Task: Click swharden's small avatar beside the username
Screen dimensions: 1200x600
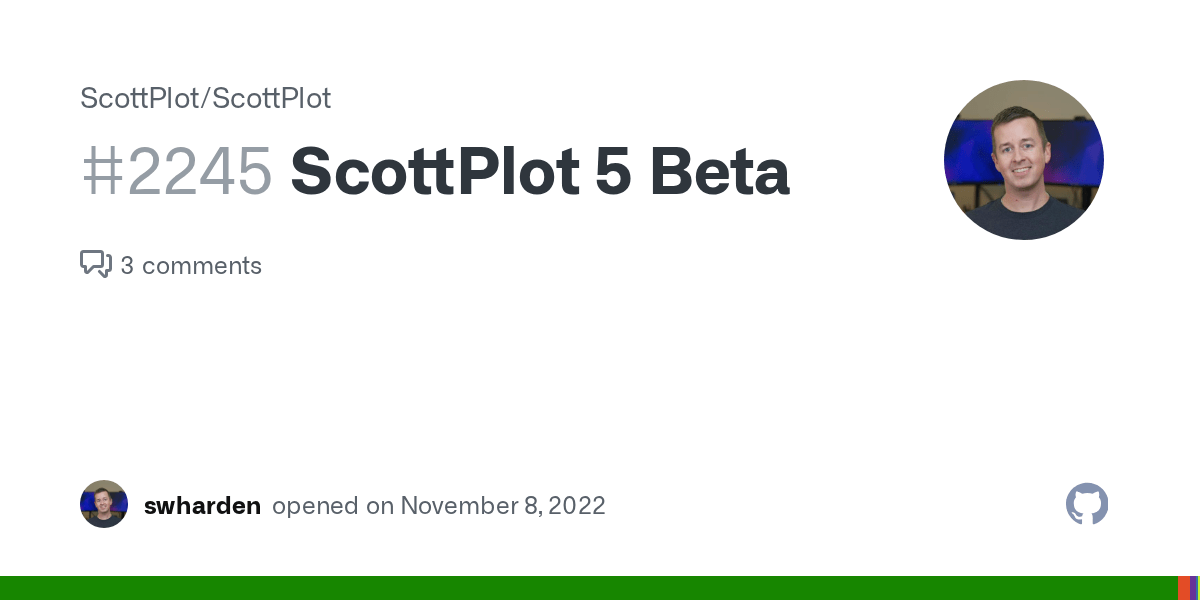Action: click(104, 504)
